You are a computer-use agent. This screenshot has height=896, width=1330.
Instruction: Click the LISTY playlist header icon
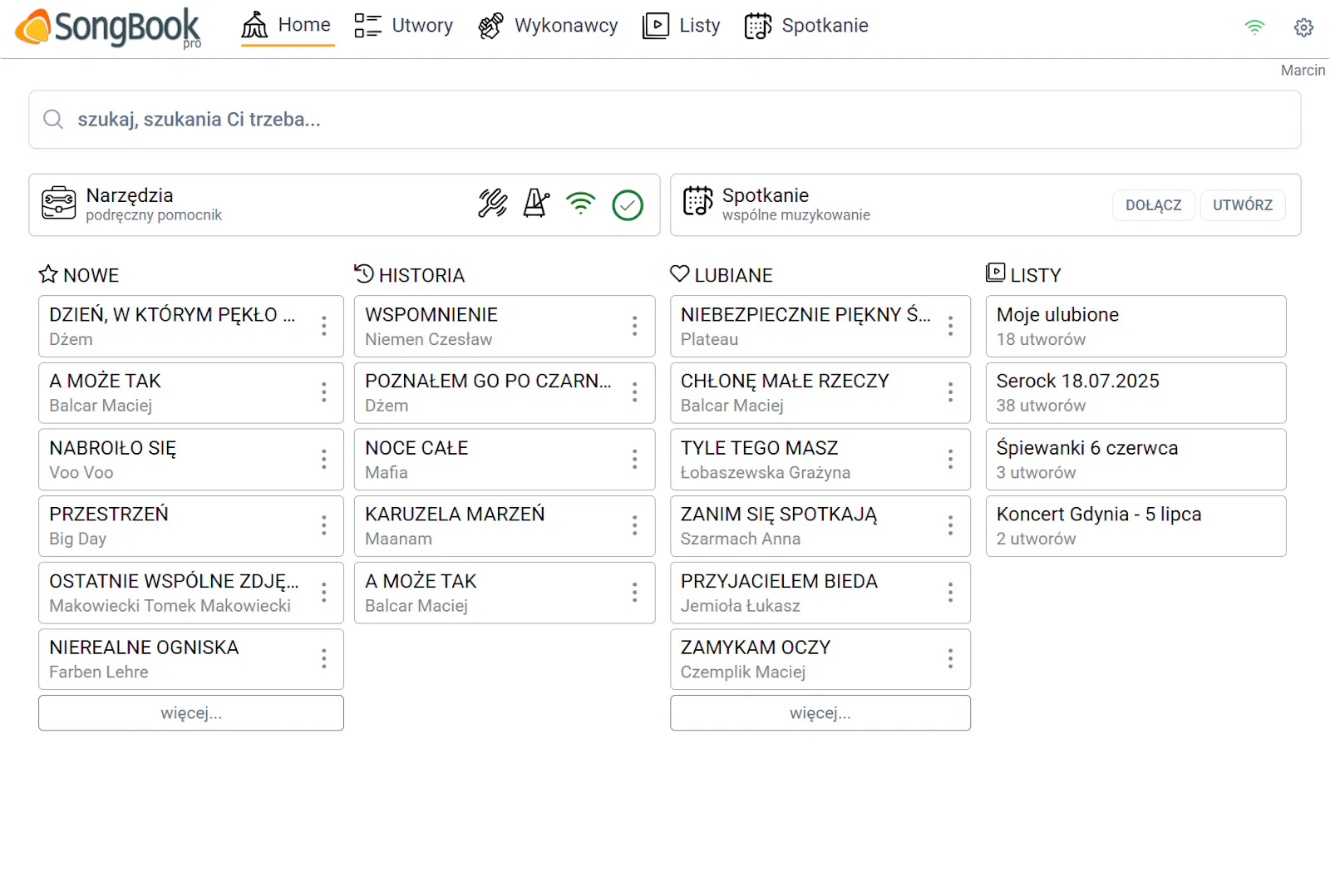[x=995, y=273]
